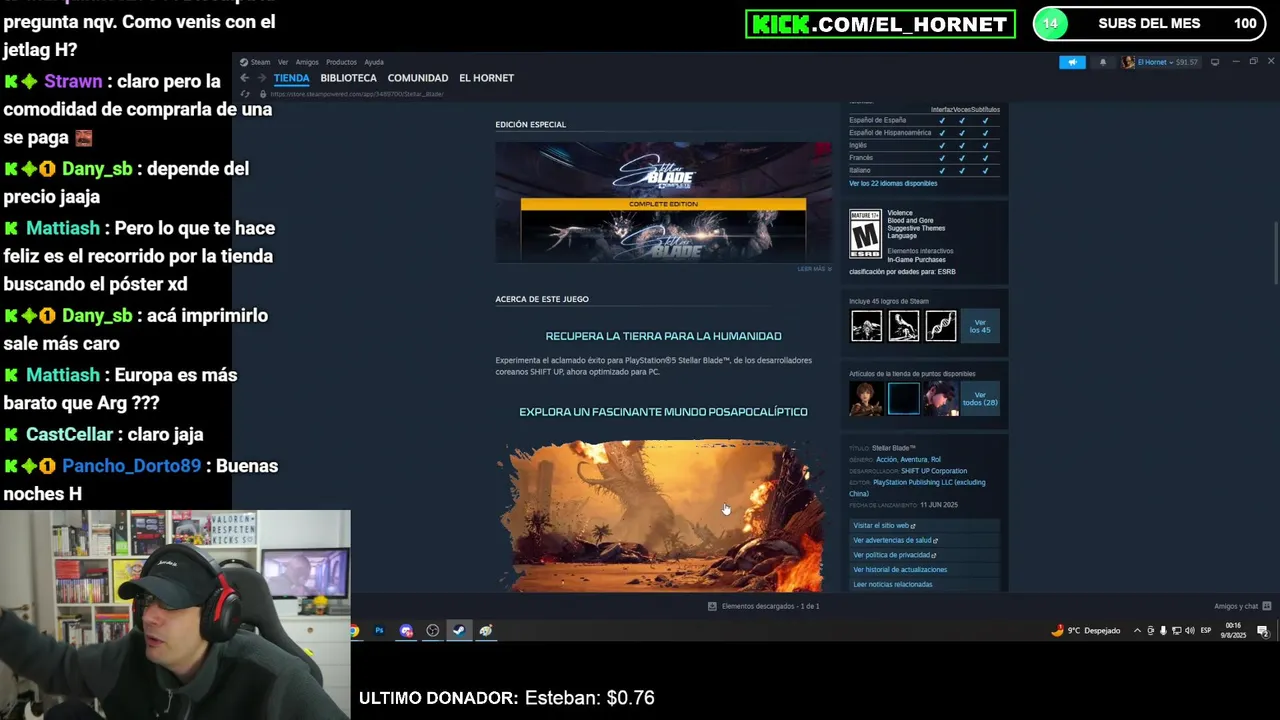
Task: Click the postapocalyptic desert artwork image
Action: click(663, 516)
